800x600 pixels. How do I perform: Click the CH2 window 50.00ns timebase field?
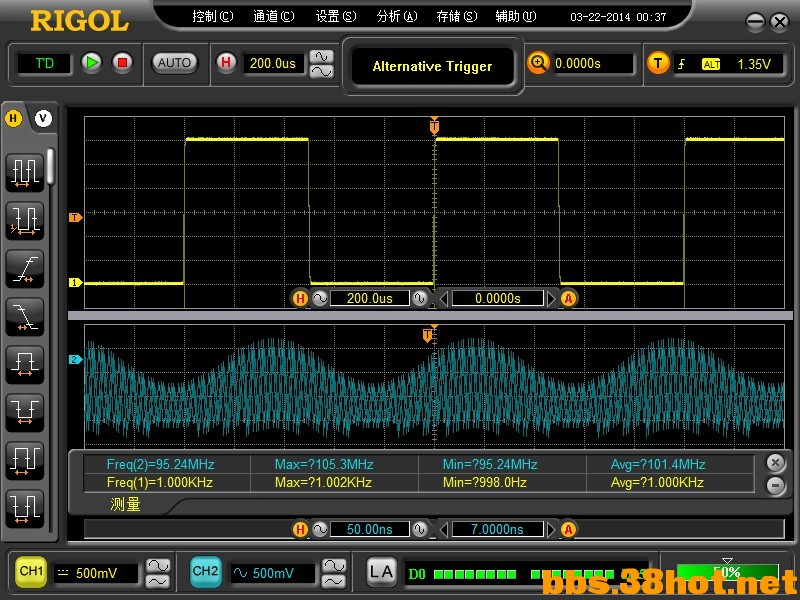click(x=370, y=530)
